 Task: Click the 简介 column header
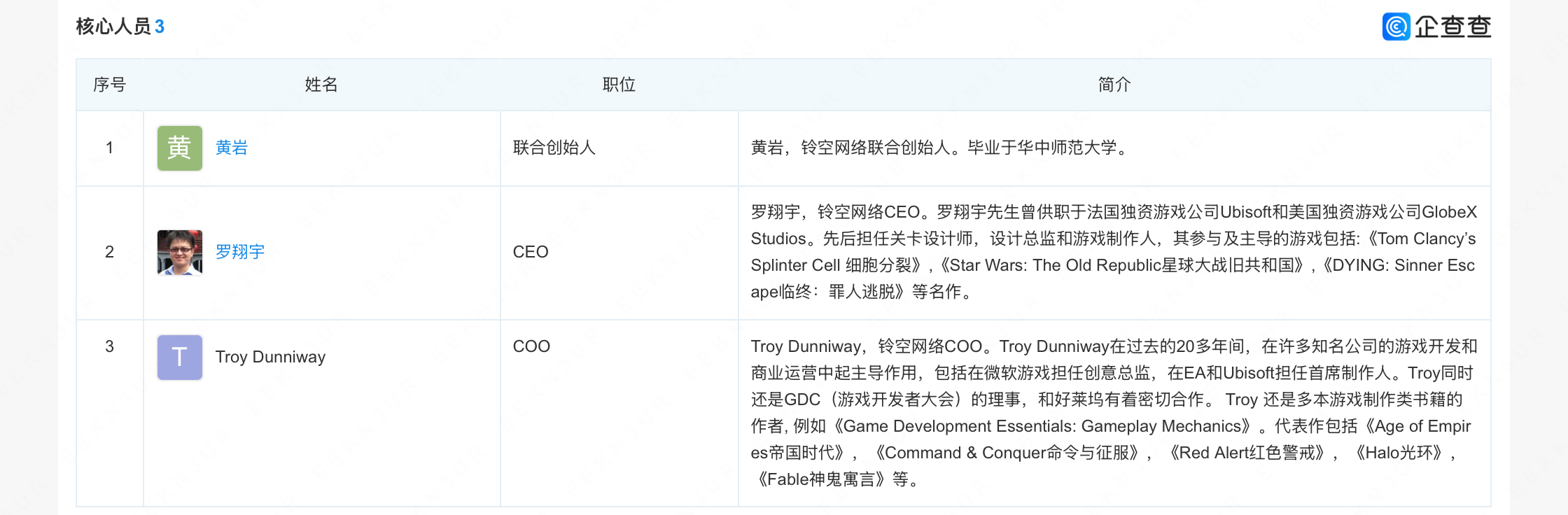(1114, 85)
